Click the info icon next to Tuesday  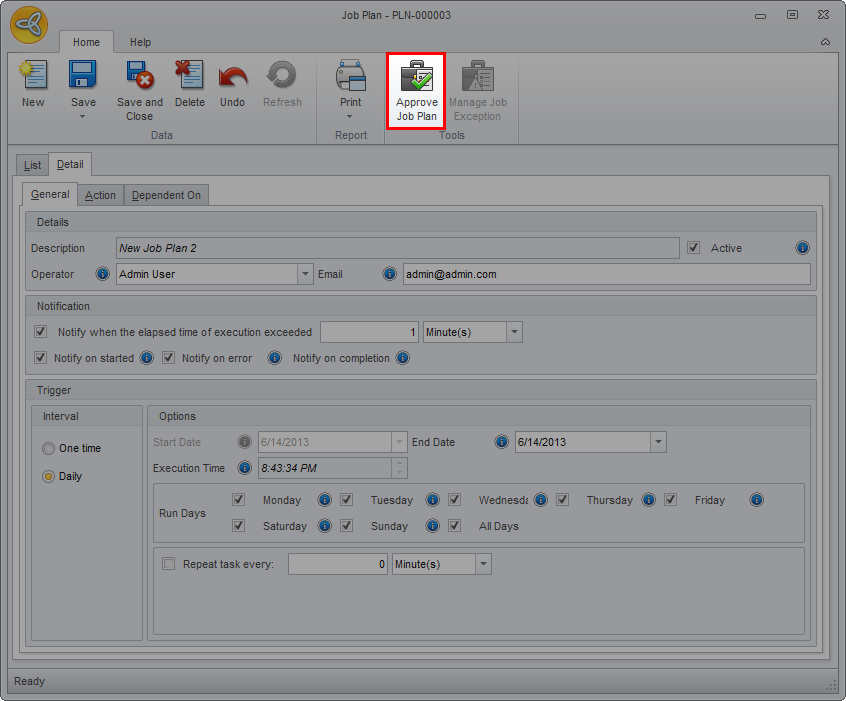(432, 500)
